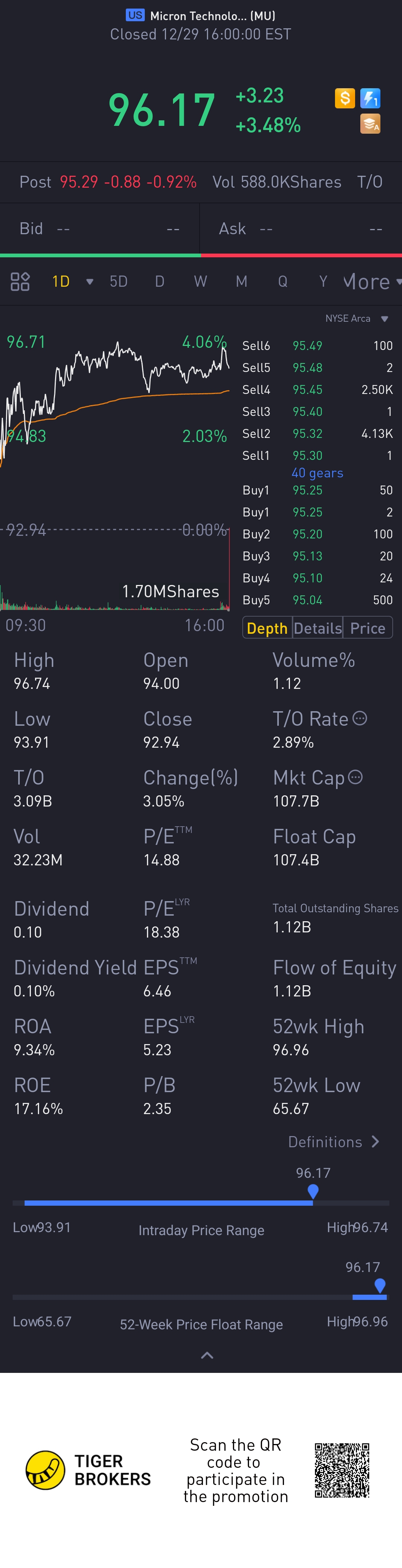Tap the promotion QR code
The image size is (402, 1568).
tap(342, 1469)
